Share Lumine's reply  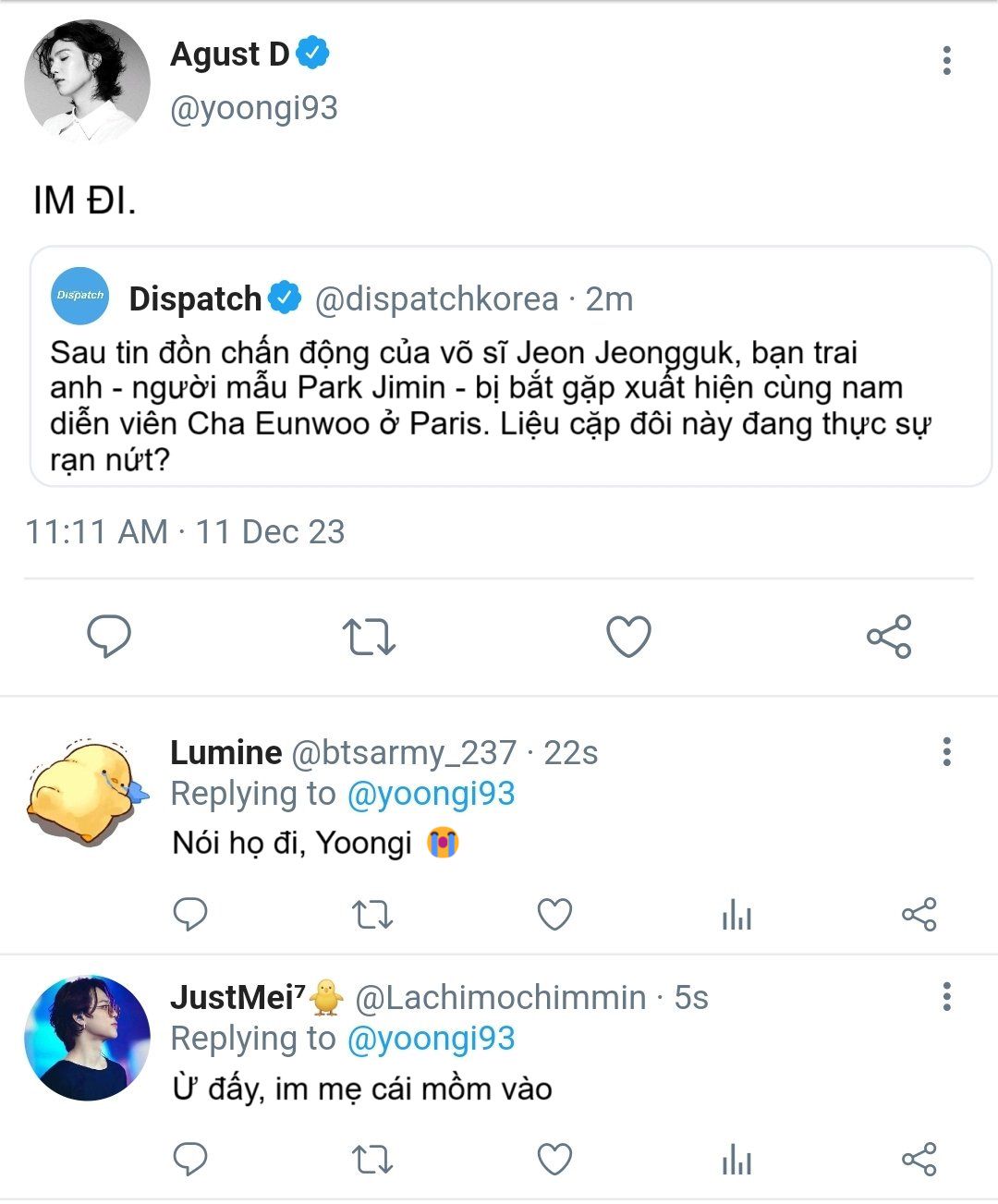tap(919, 915)
